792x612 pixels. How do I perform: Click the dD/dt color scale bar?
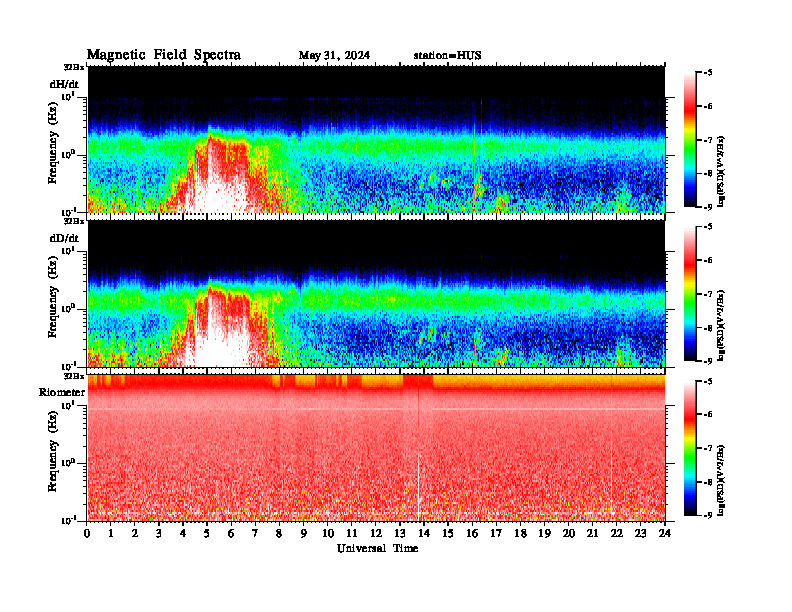690,294
